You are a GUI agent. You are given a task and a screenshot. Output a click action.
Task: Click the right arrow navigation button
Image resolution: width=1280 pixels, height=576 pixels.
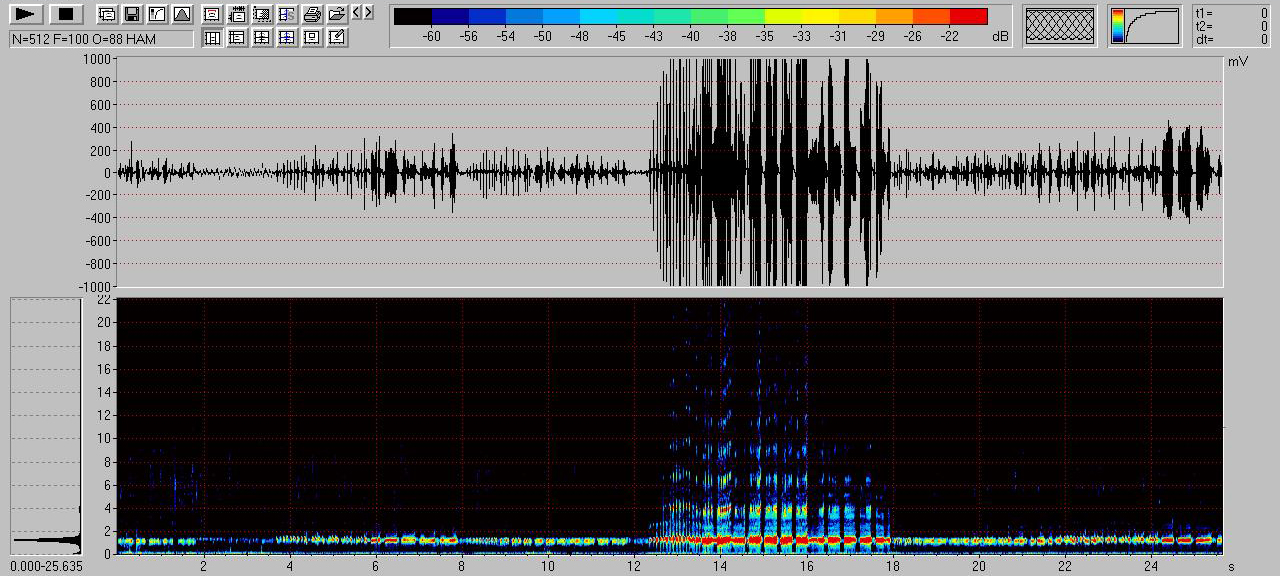click(x=369, y=12)
